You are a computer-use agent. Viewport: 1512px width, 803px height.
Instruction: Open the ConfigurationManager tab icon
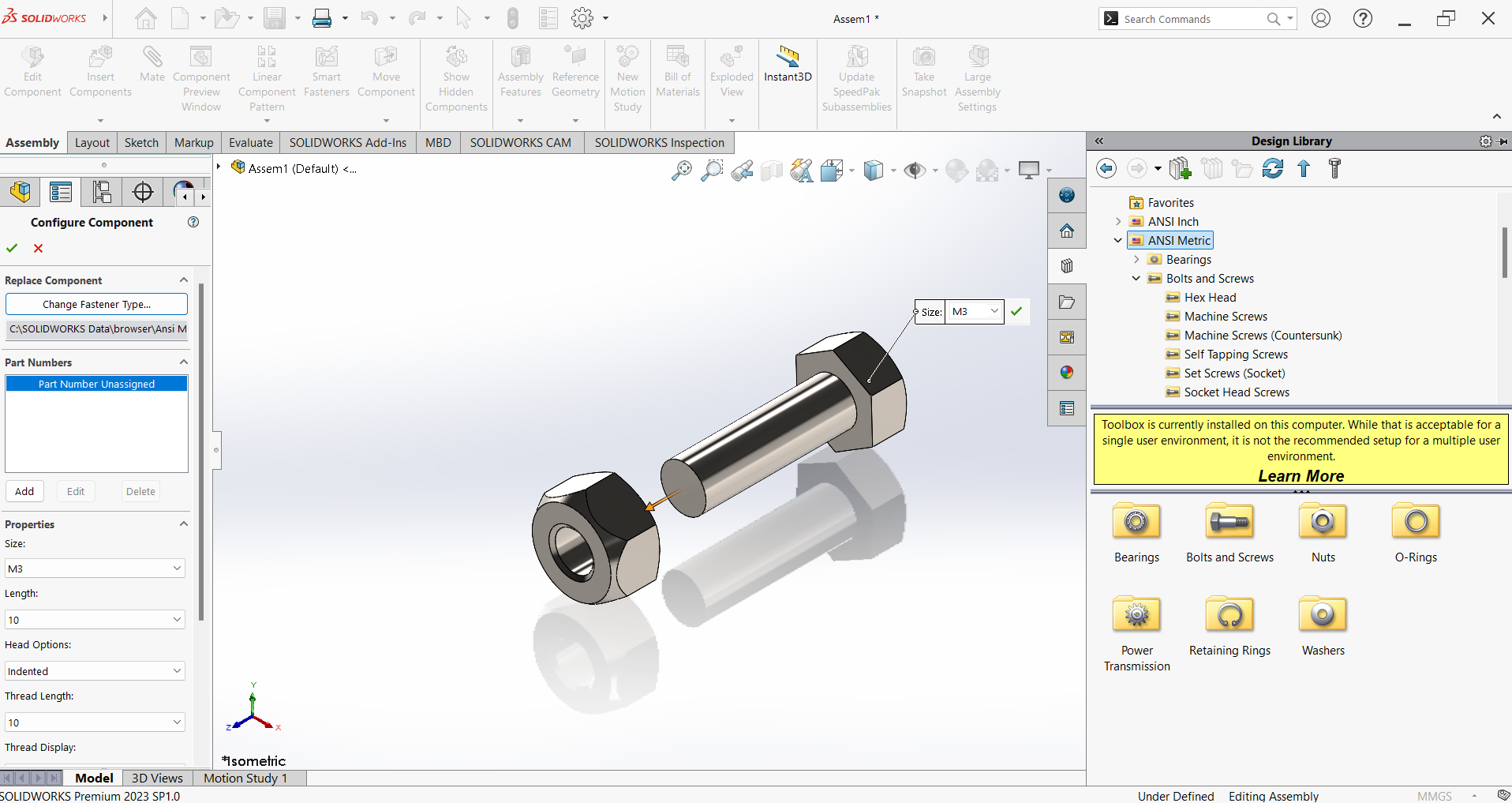pos(102,192)
